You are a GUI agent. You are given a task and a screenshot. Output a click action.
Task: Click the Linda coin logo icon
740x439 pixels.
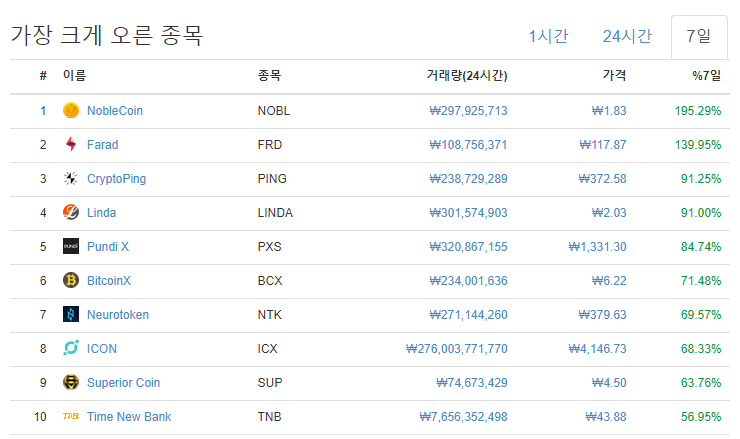71,213
